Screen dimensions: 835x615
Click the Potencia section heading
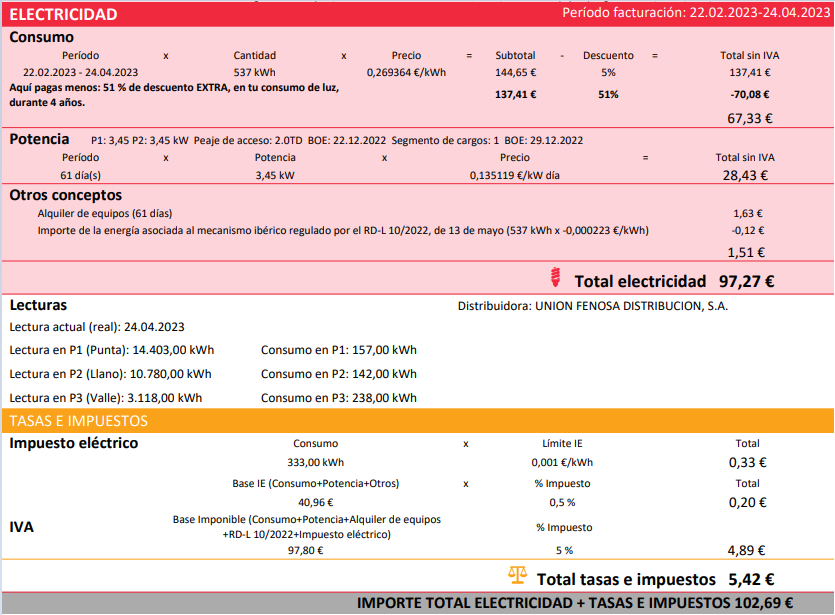39,139
